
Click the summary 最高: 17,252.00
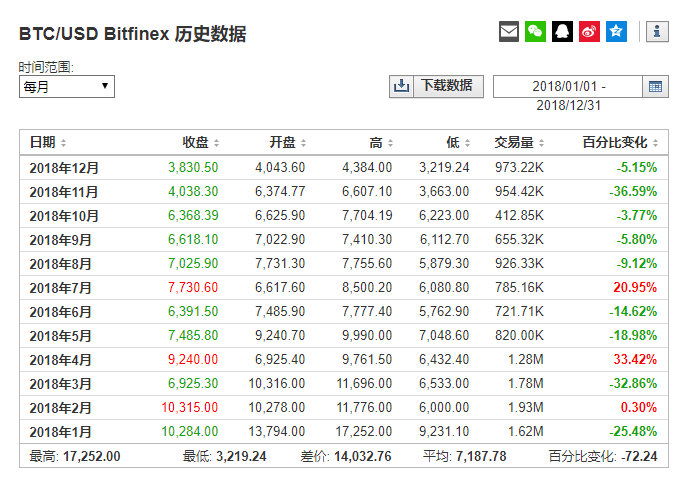(x=75, y=456)
